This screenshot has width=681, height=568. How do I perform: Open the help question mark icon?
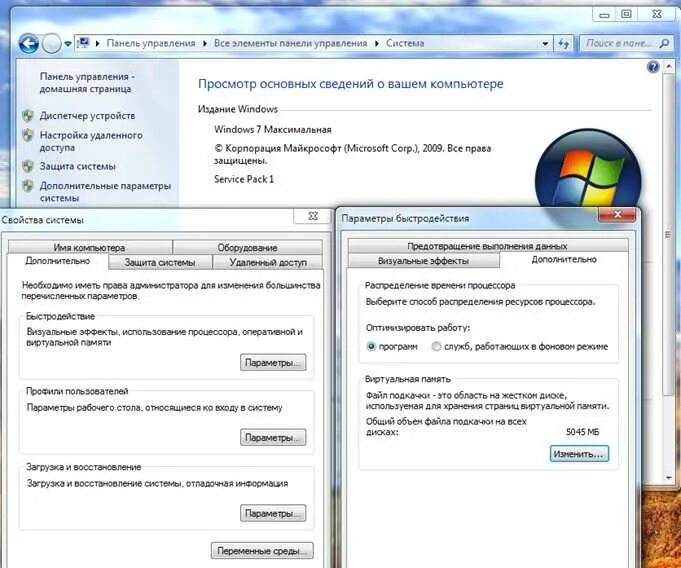coord(653,67)
